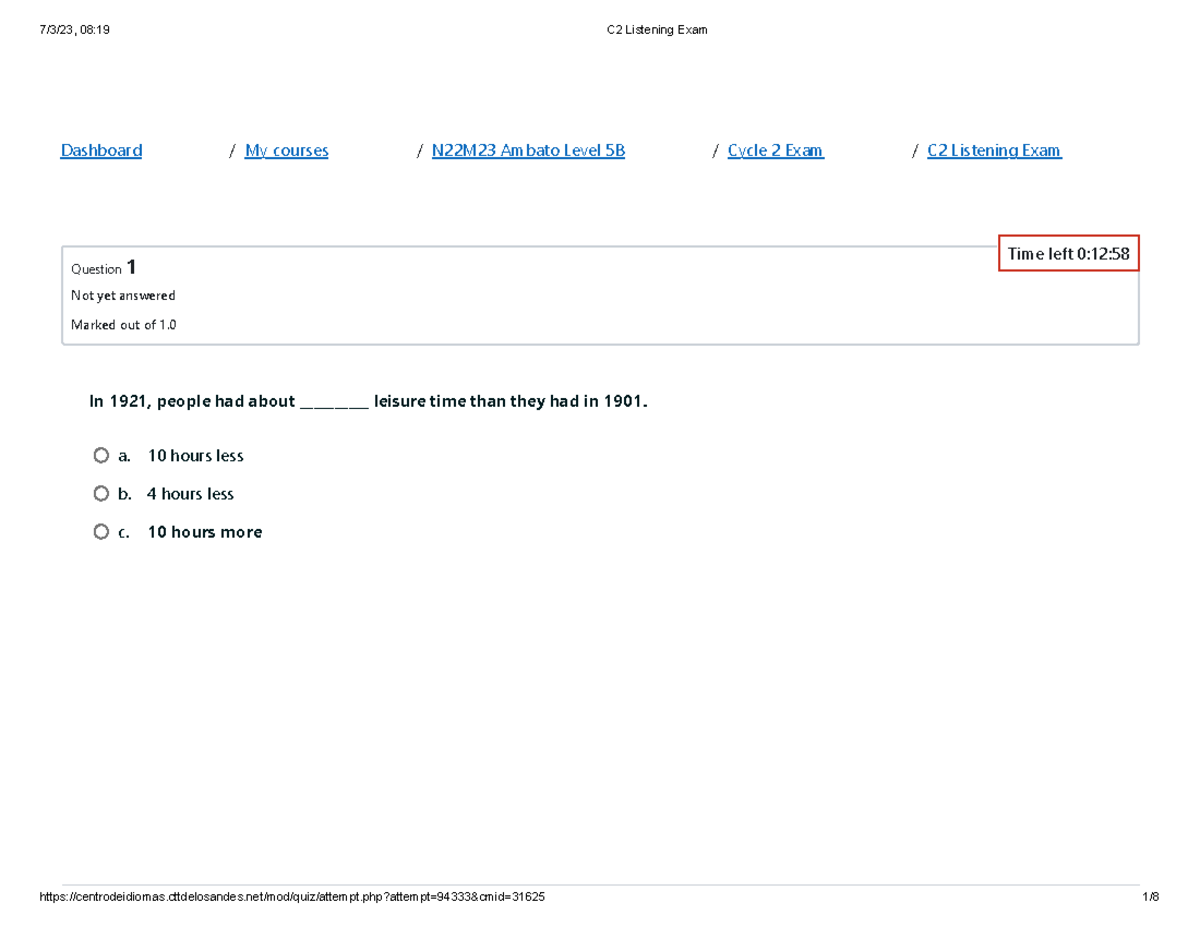Open the Dashboard breadcrumb link
This screenshot has height=927, width=1200.
point(101,151)
